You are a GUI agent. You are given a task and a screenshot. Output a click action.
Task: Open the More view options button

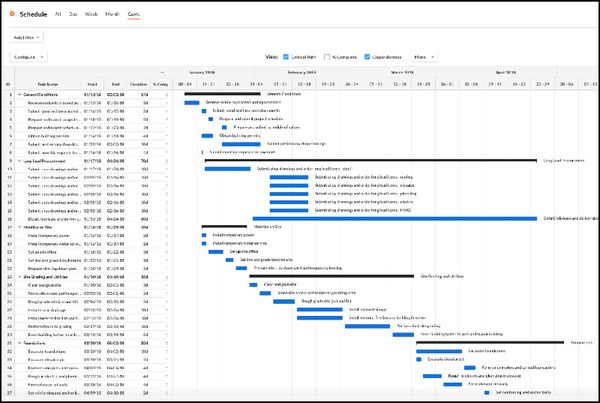coord(423,57)
